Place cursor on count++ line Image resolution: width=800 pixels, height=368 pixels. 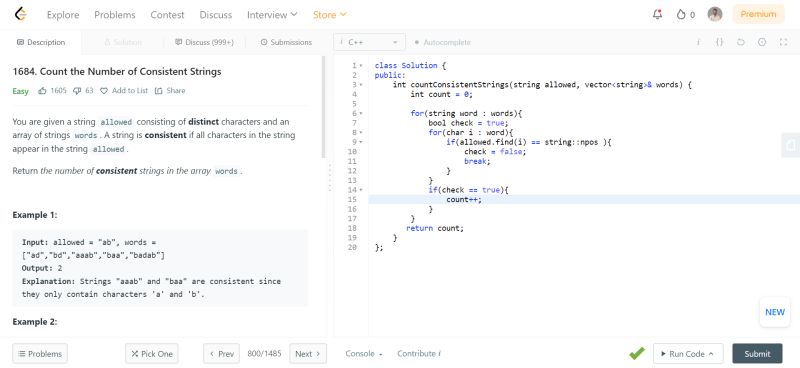point(584,200)
